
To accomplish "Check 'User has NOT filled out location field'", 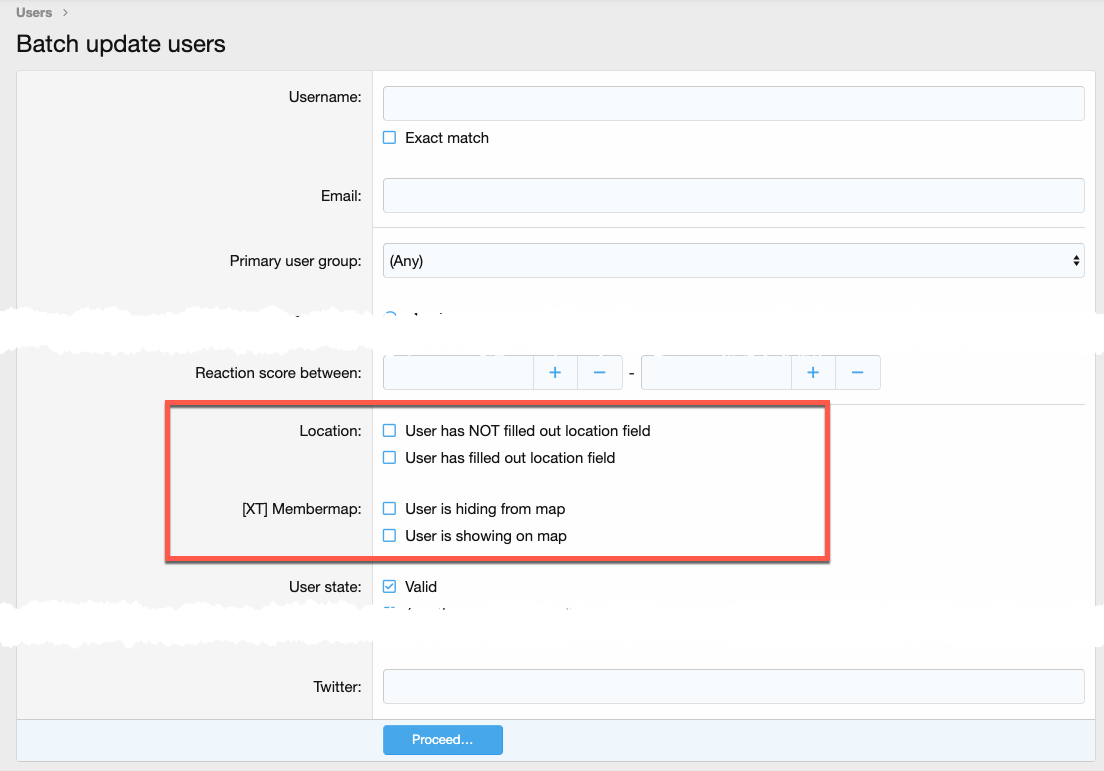I will [390, 431].
